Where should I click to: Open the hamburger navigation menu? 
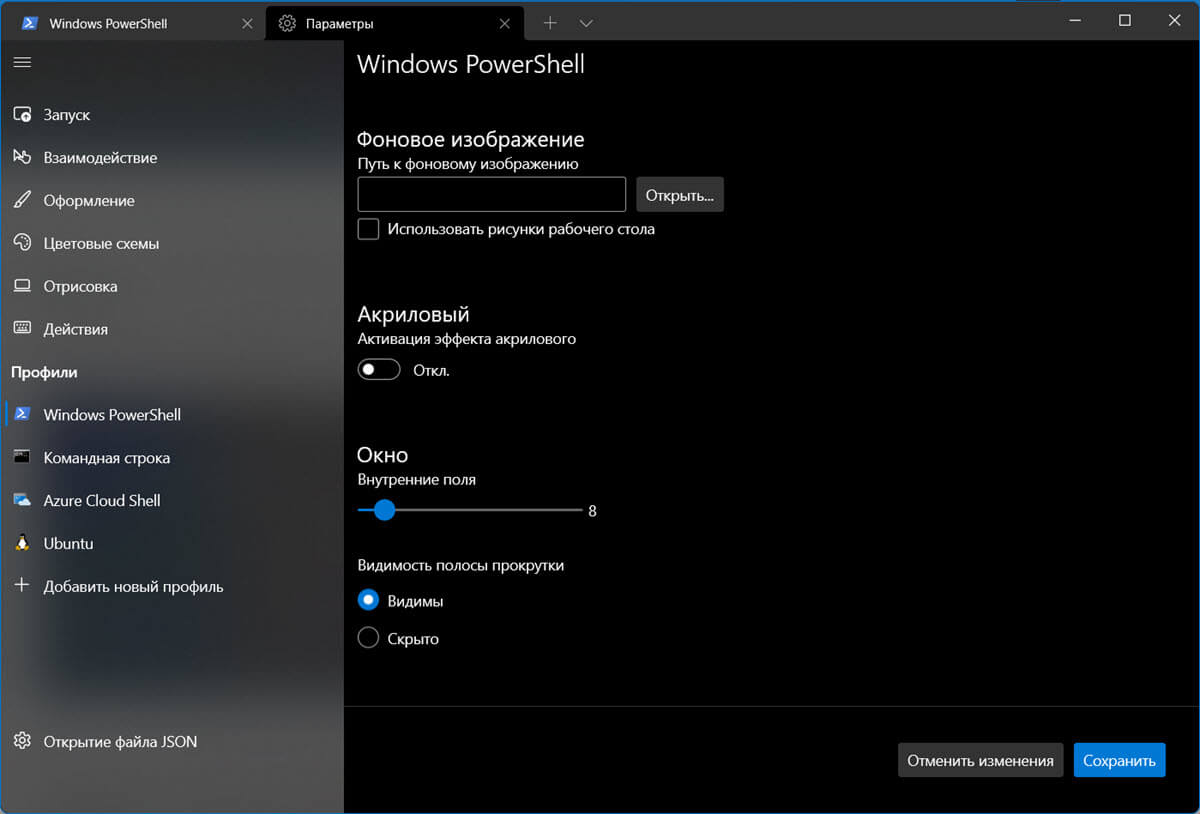point(22,62)
